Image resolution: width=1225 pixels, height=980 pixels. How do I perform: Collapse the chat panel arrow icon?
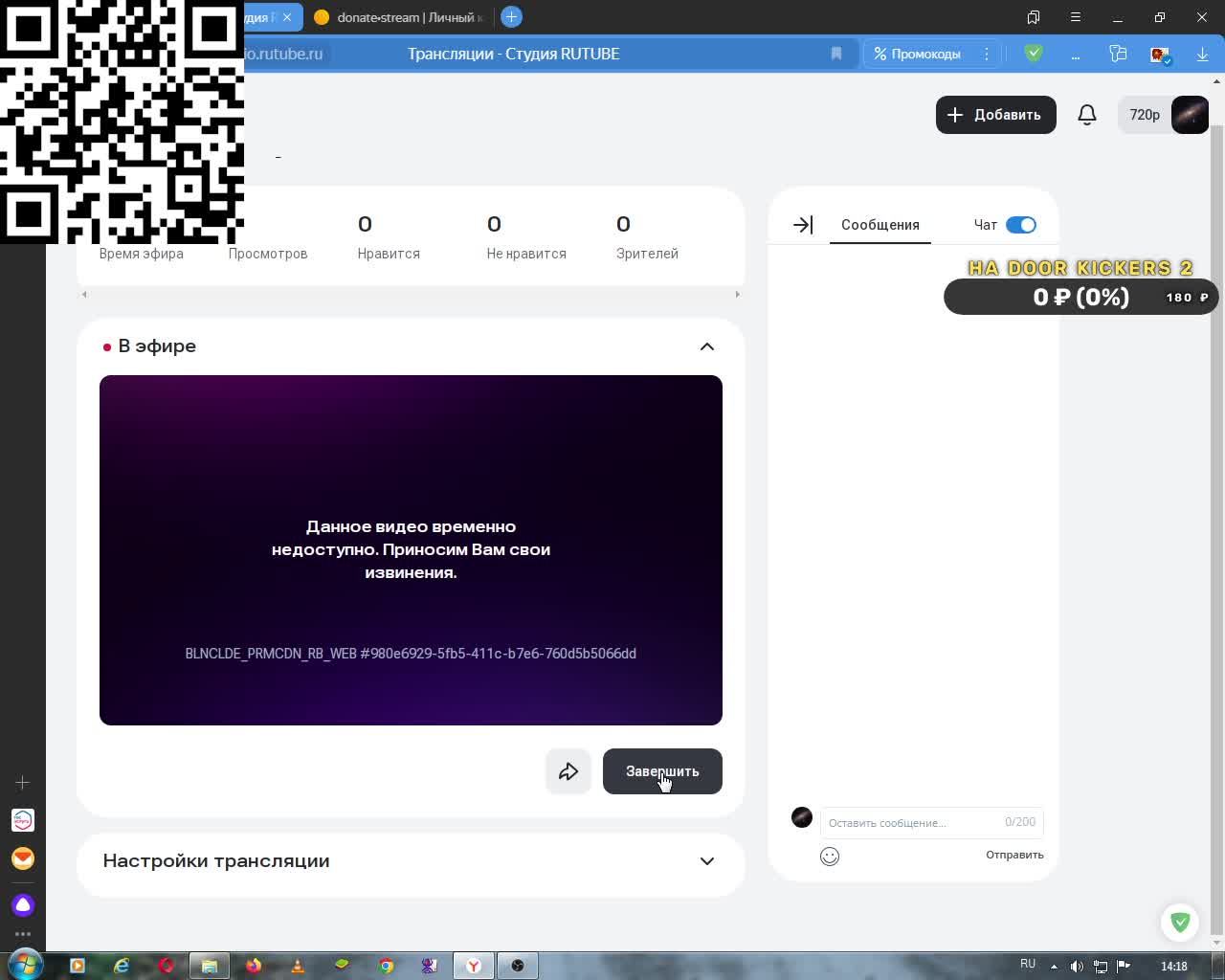tap(803, 225)
